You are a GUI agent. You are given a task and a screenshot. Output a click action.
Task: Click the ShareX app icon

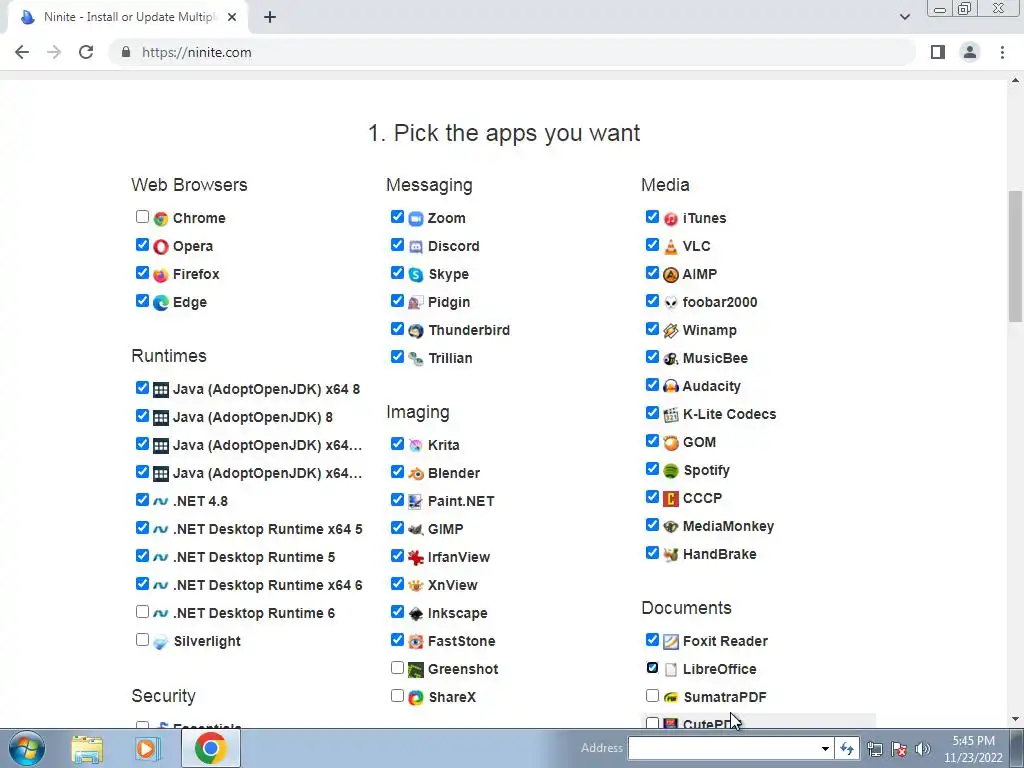pos(416,697)
